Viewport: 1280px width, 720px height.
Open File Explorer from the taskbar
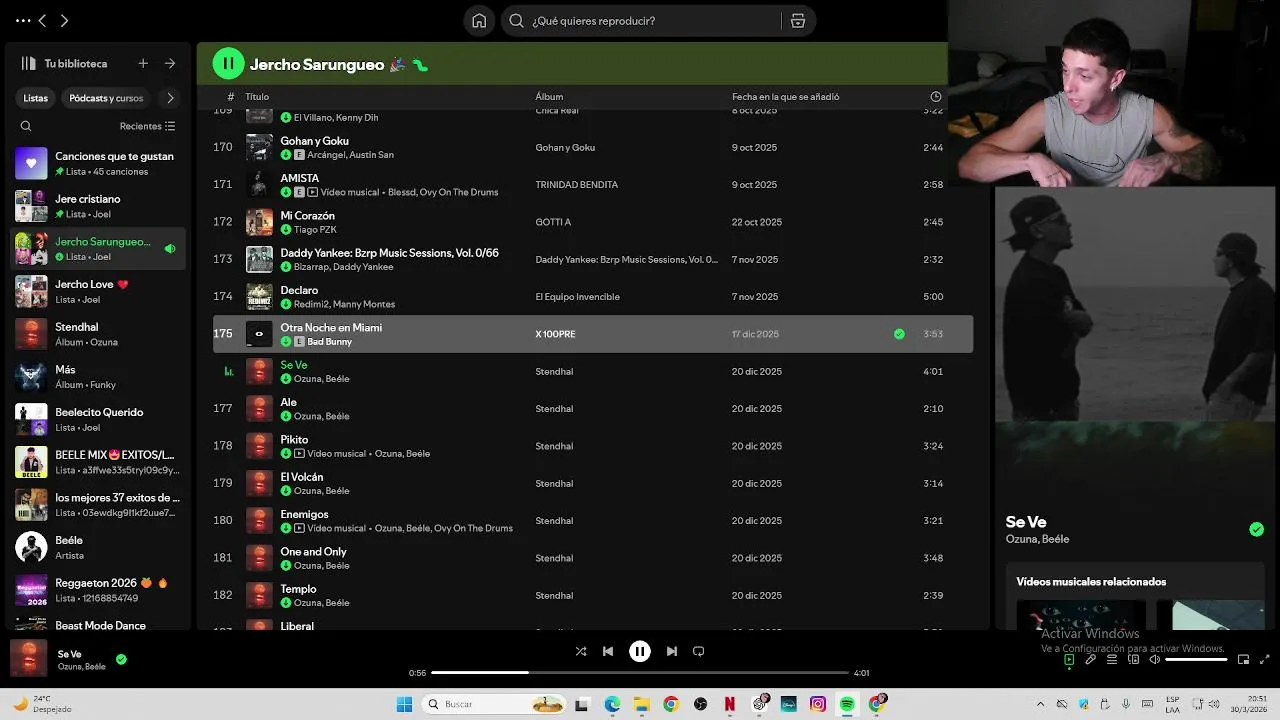[642, 704]
